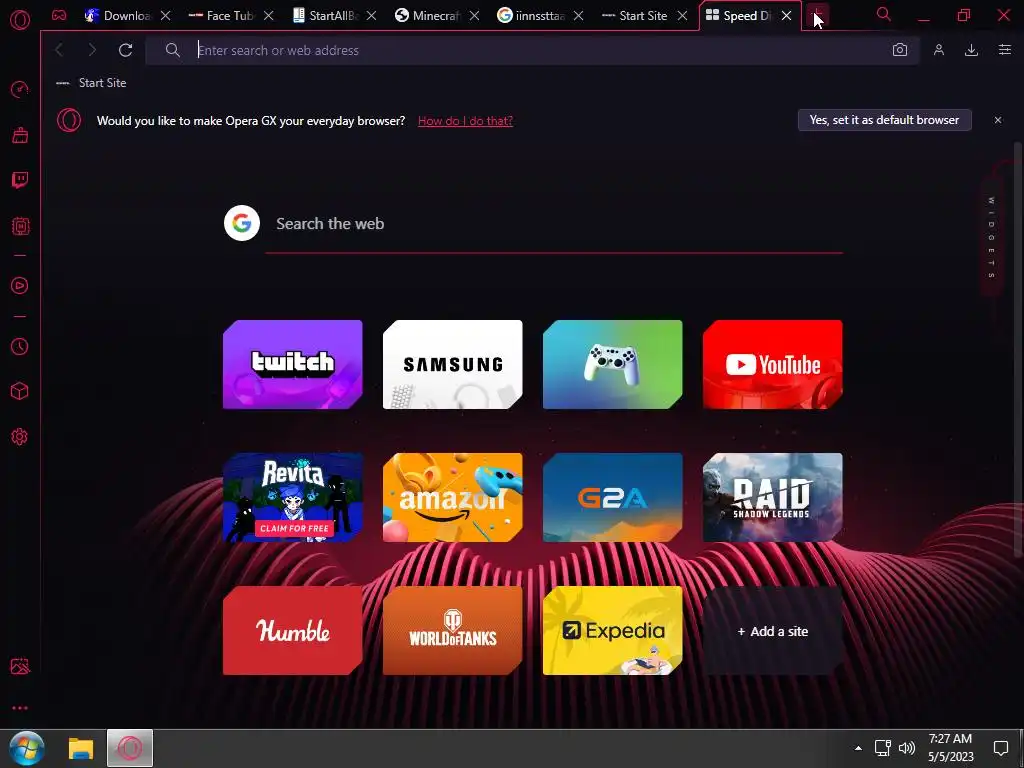Image resolution: width=1024 pixels, height=768 pixels.
Task: Open the CPU limiter chip icon
Action: (x=20, y=226)
